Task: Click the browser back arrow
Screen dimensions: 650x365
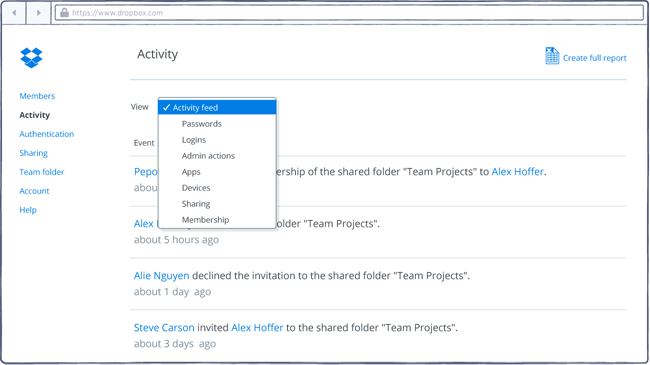Action: tap(15, 13)
